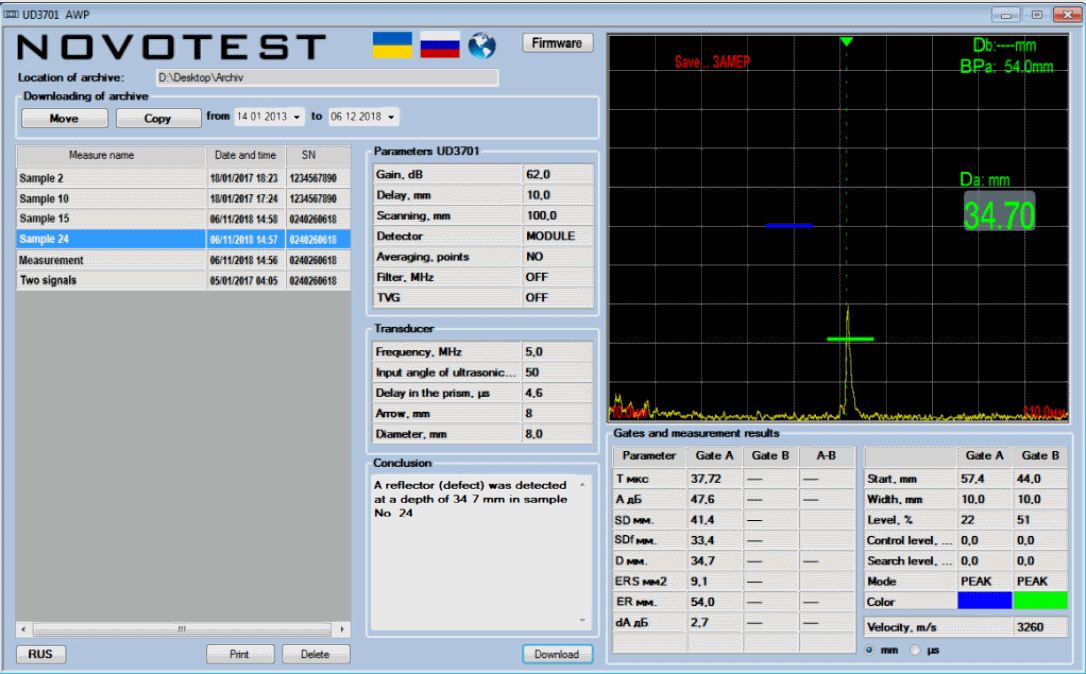Select the 'Sample 15' measurement row
Viewport: 1086px width, 674px height.
click(184, 219)
